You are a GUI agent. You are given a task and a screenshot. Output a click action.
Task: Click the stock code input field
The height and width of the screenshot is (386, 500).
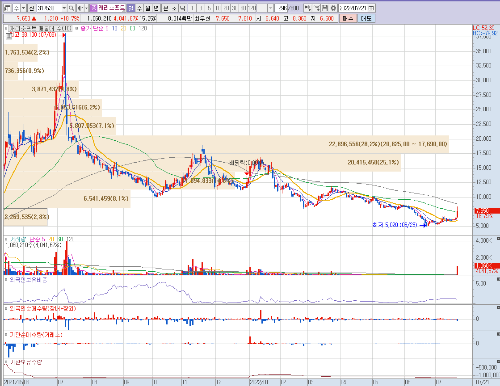pos(49,8)
